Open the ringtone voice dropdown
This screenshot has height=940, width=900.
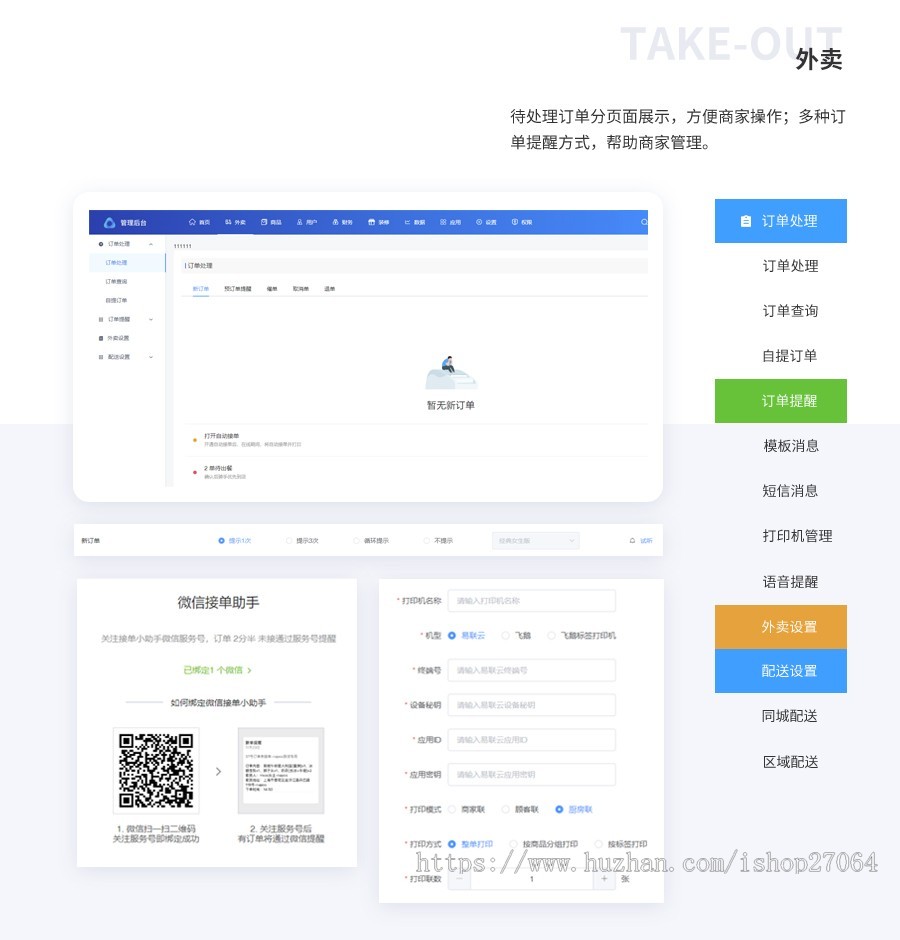535,541
